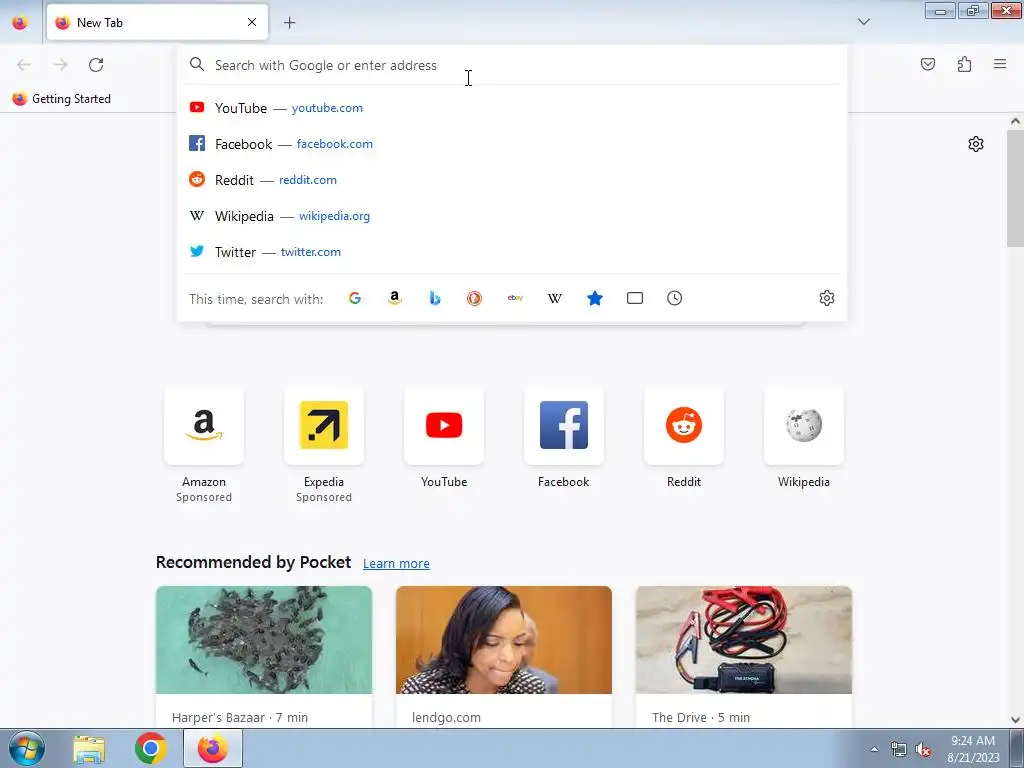This screenshot has height=768, width=1024.
Task: Expand the List all tabs chevron
Action: [863, 22]
